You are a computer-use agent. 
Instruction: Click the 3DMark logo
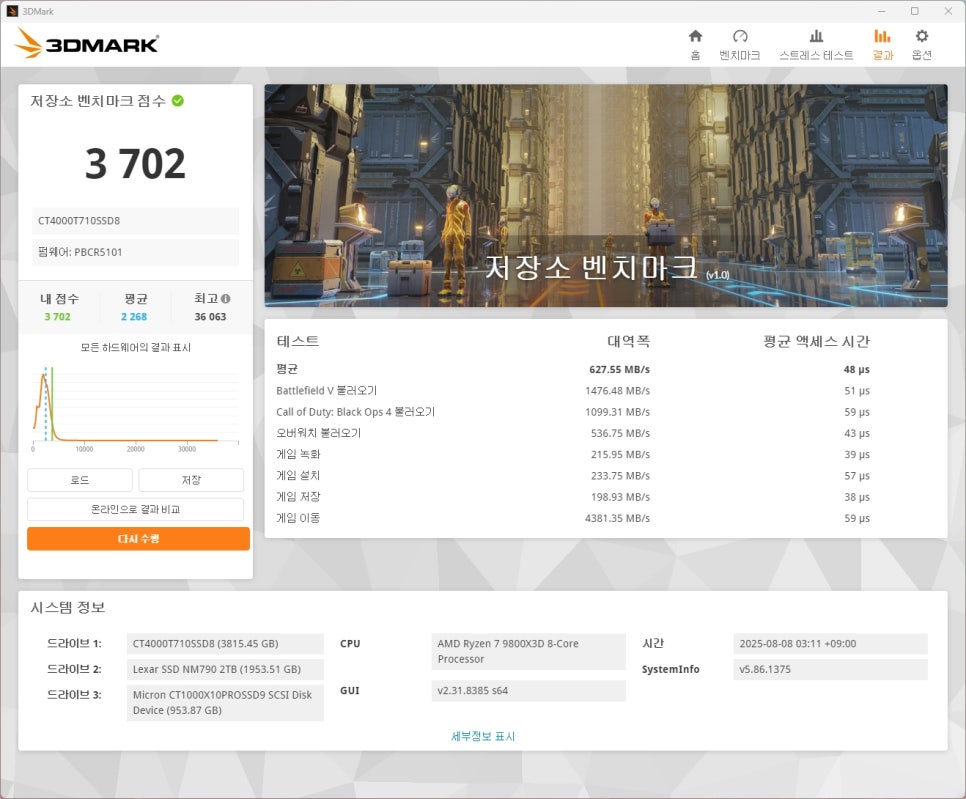tap(87, 44)
